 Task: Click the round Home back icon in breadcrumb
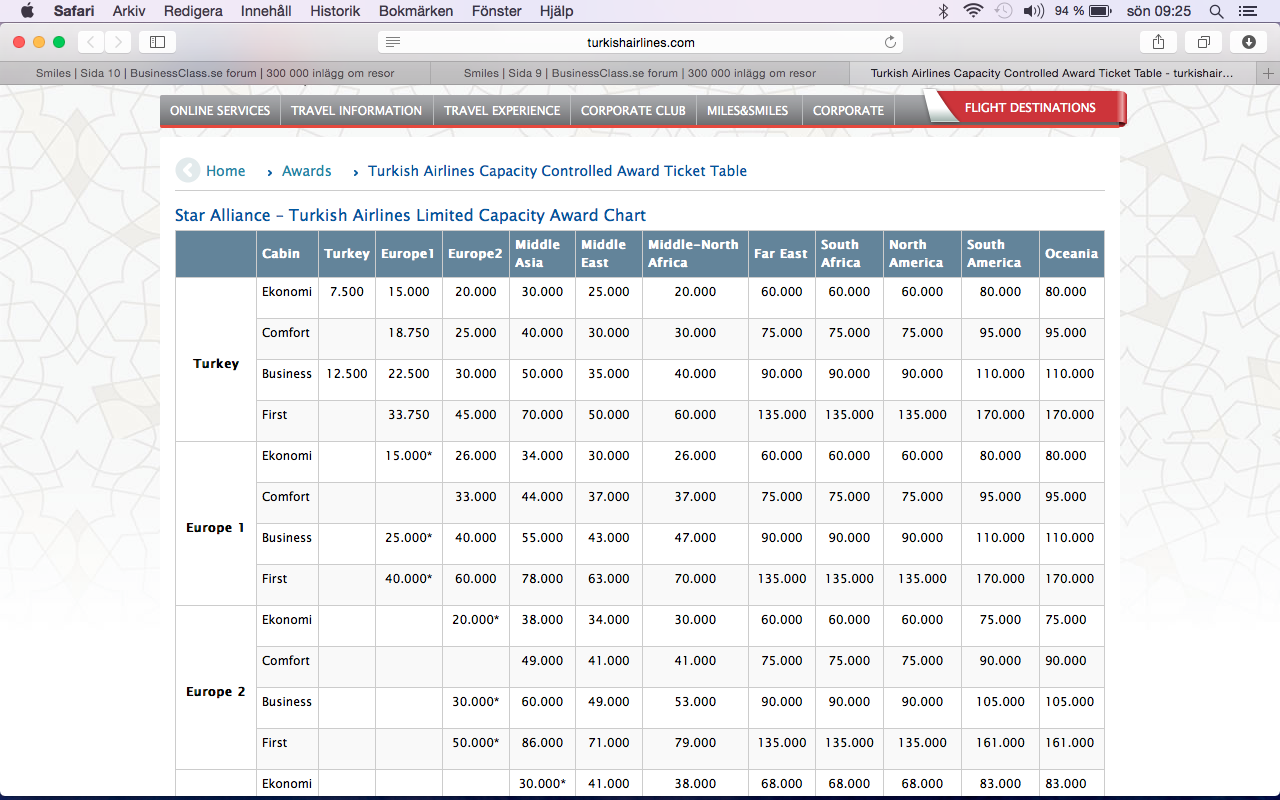pos(187,171)
